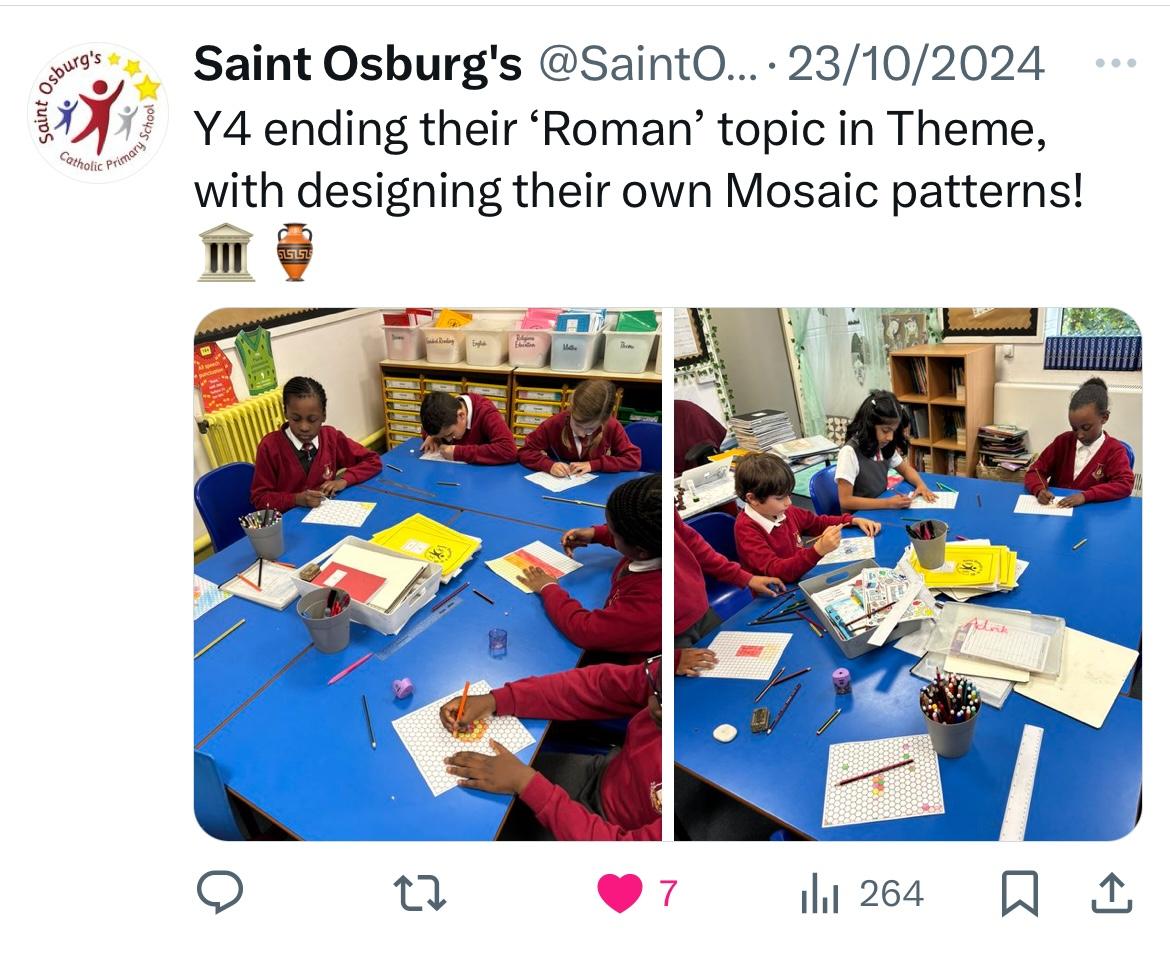1170x955 pixels.
Task: Click 'Y4 ending their' line of tweet
Action: (355, 129)
